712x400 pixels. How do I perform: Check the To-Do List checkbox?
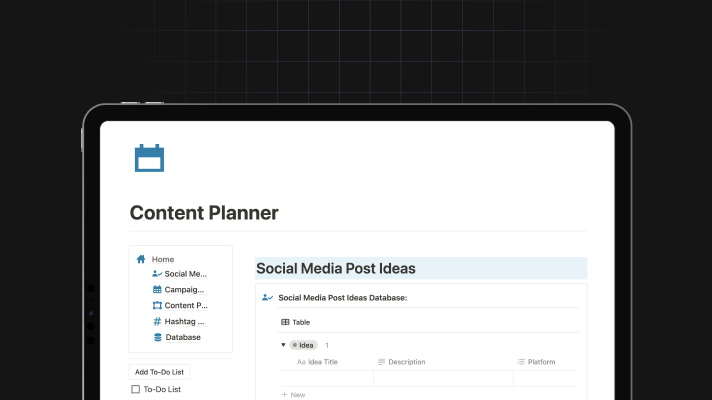coord(135,389)
